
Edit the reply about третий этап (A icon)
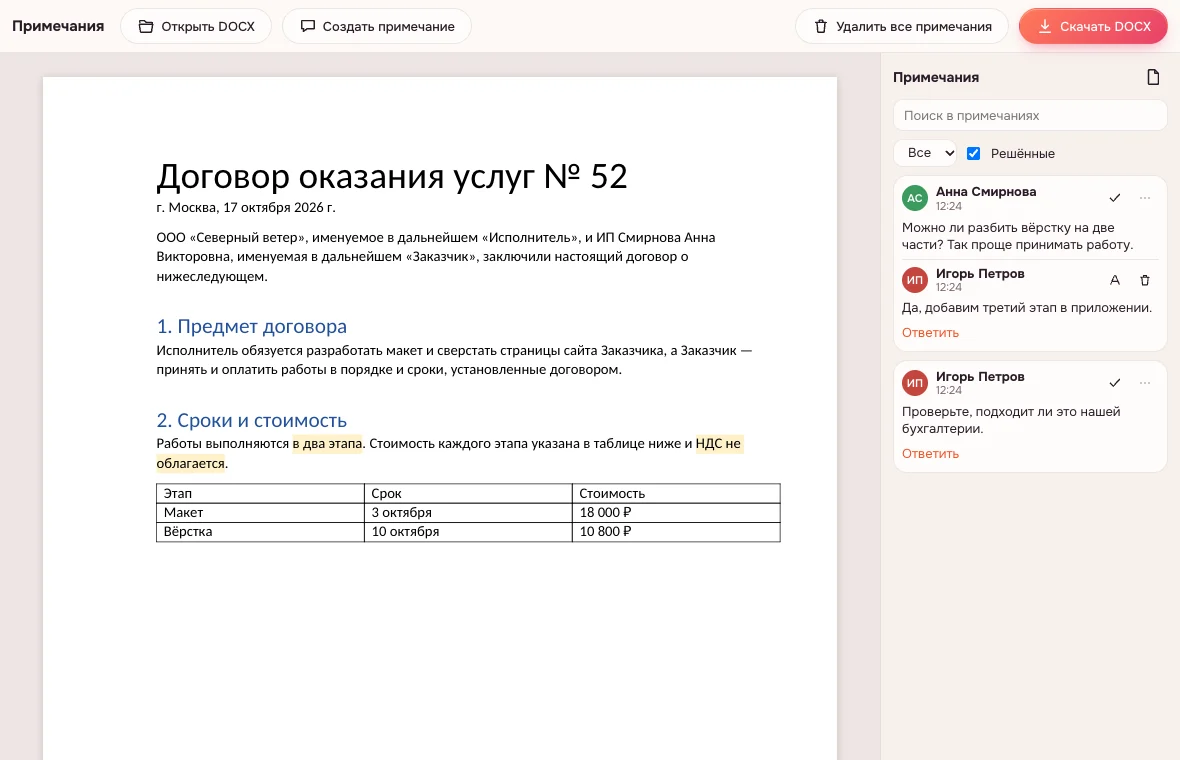pyautogui.click(x=1115, y=280)
